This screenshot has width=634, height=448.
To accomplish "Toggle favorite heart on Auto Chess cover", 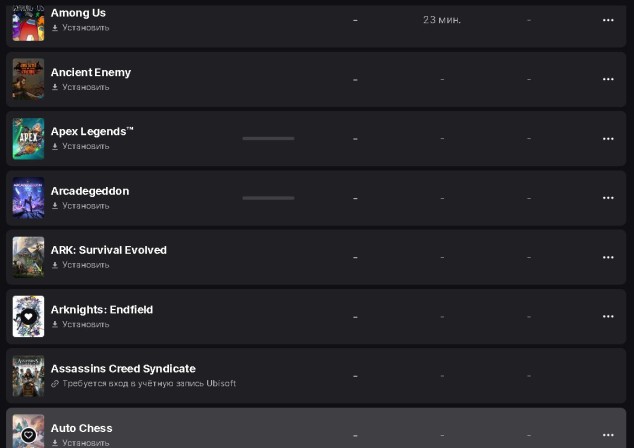I will click(x=28, y=436).
